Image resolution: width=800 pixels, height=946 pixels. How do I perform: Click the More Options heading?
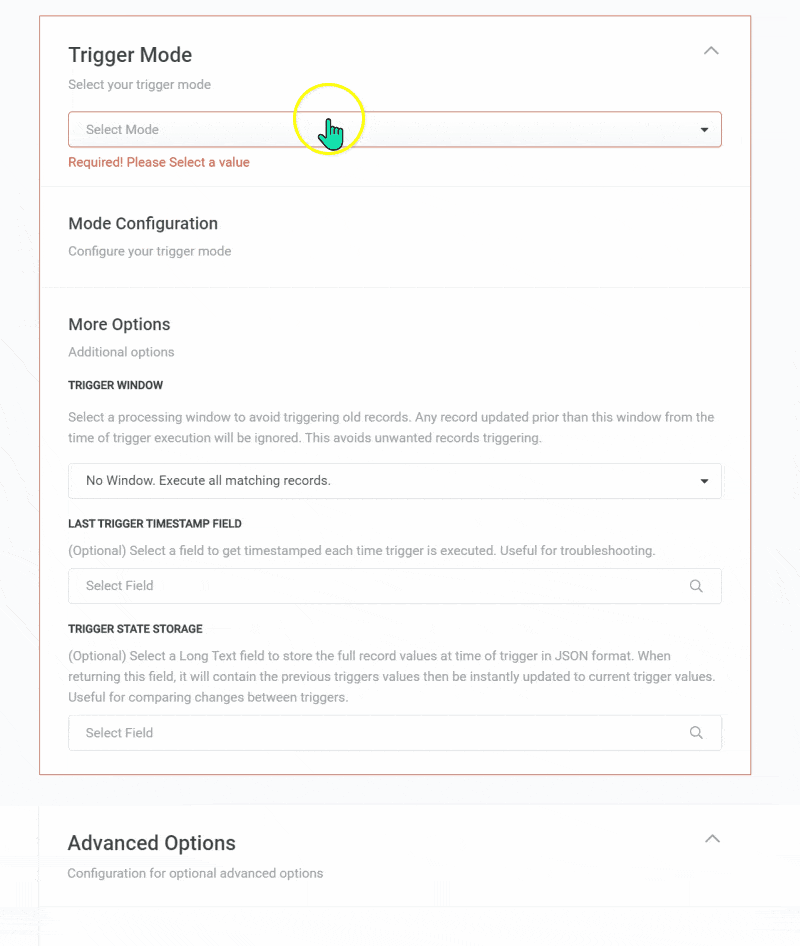119,324
